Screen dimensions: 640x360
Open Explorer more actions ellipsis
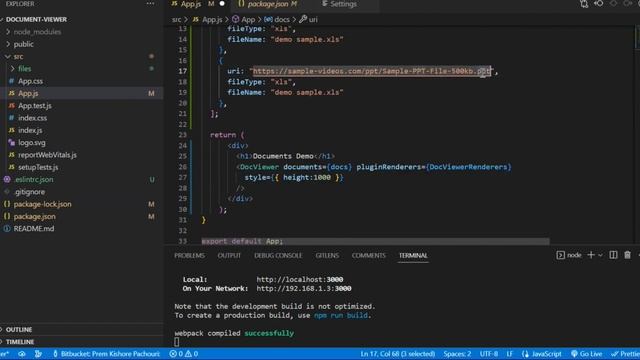pos(150,4)
